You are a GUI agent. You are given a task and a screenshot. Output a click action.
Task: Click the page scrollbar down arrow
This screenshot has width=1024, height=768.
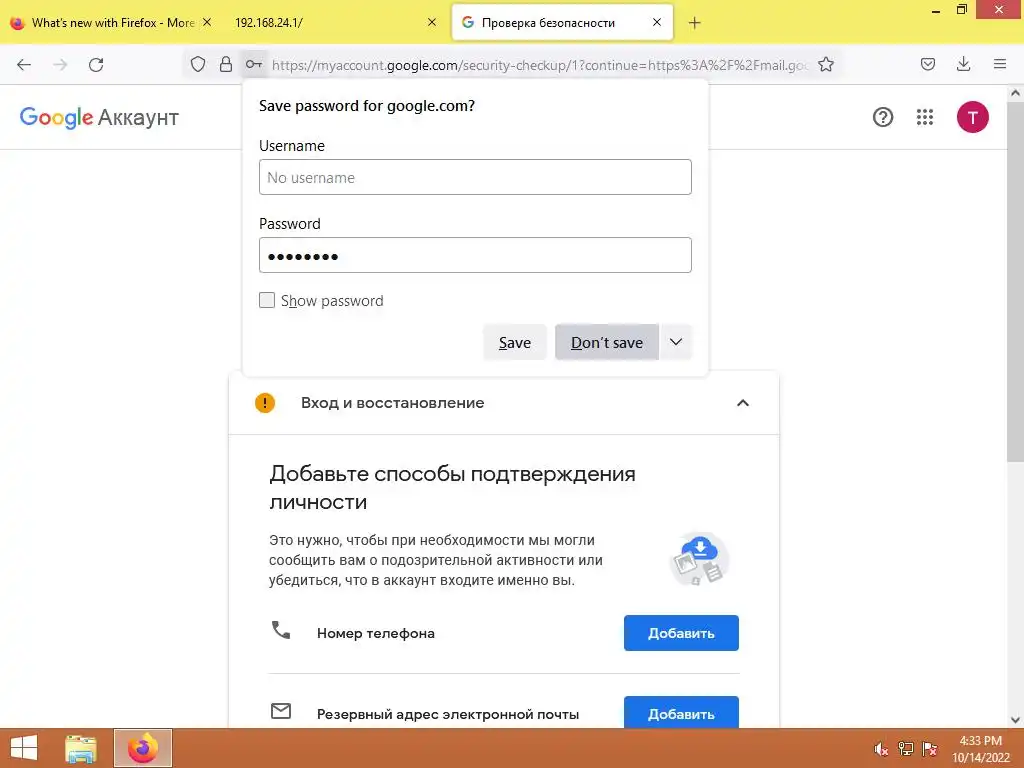tap(1016, 720)
